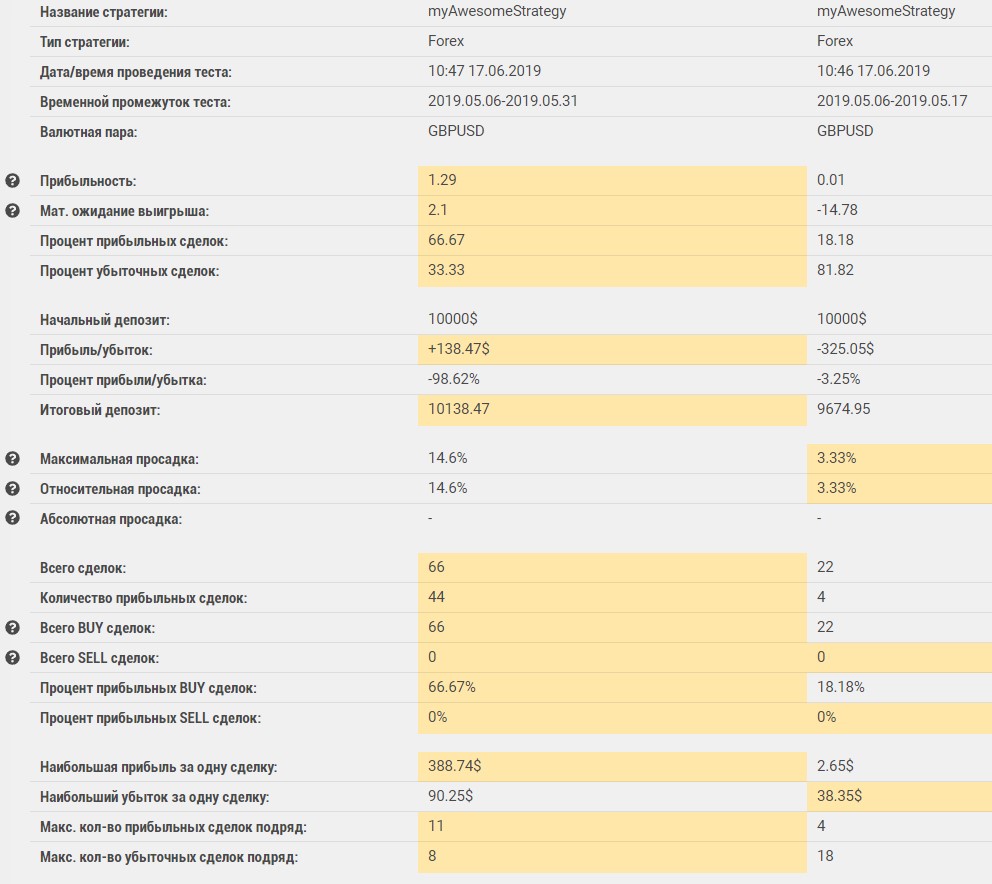Click highlighted 3.33% maximum drawdown value
The height and width of the screenshot is (884, 992).
837,458
